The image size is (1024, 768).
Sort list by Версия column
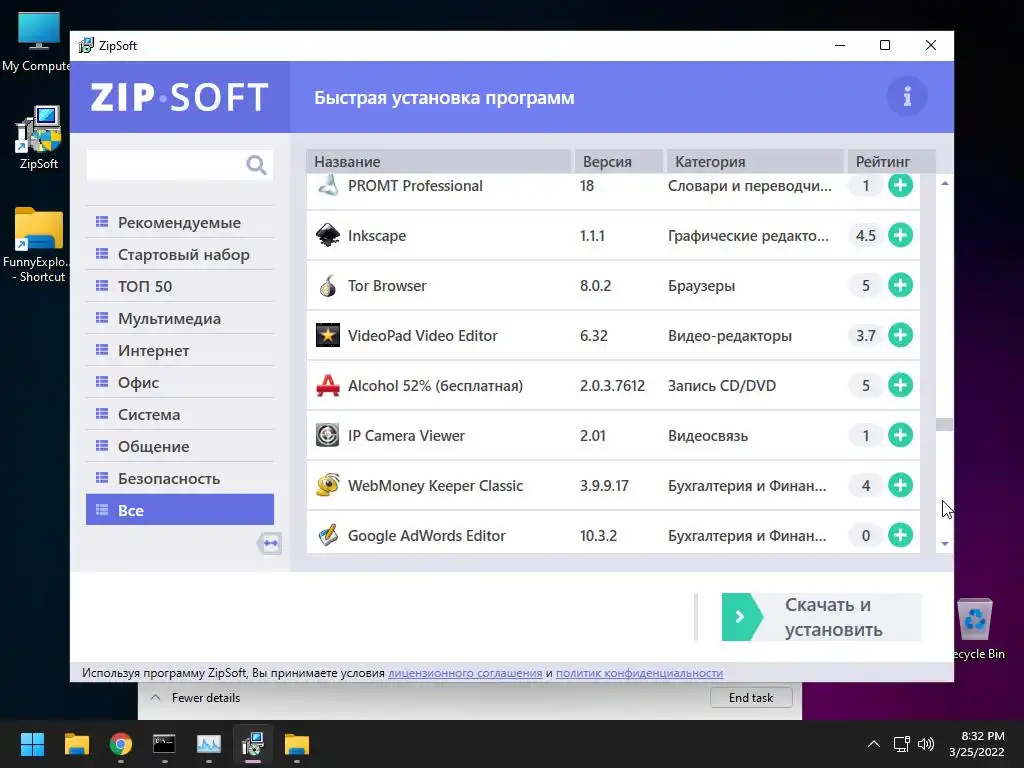coord(618,161)
